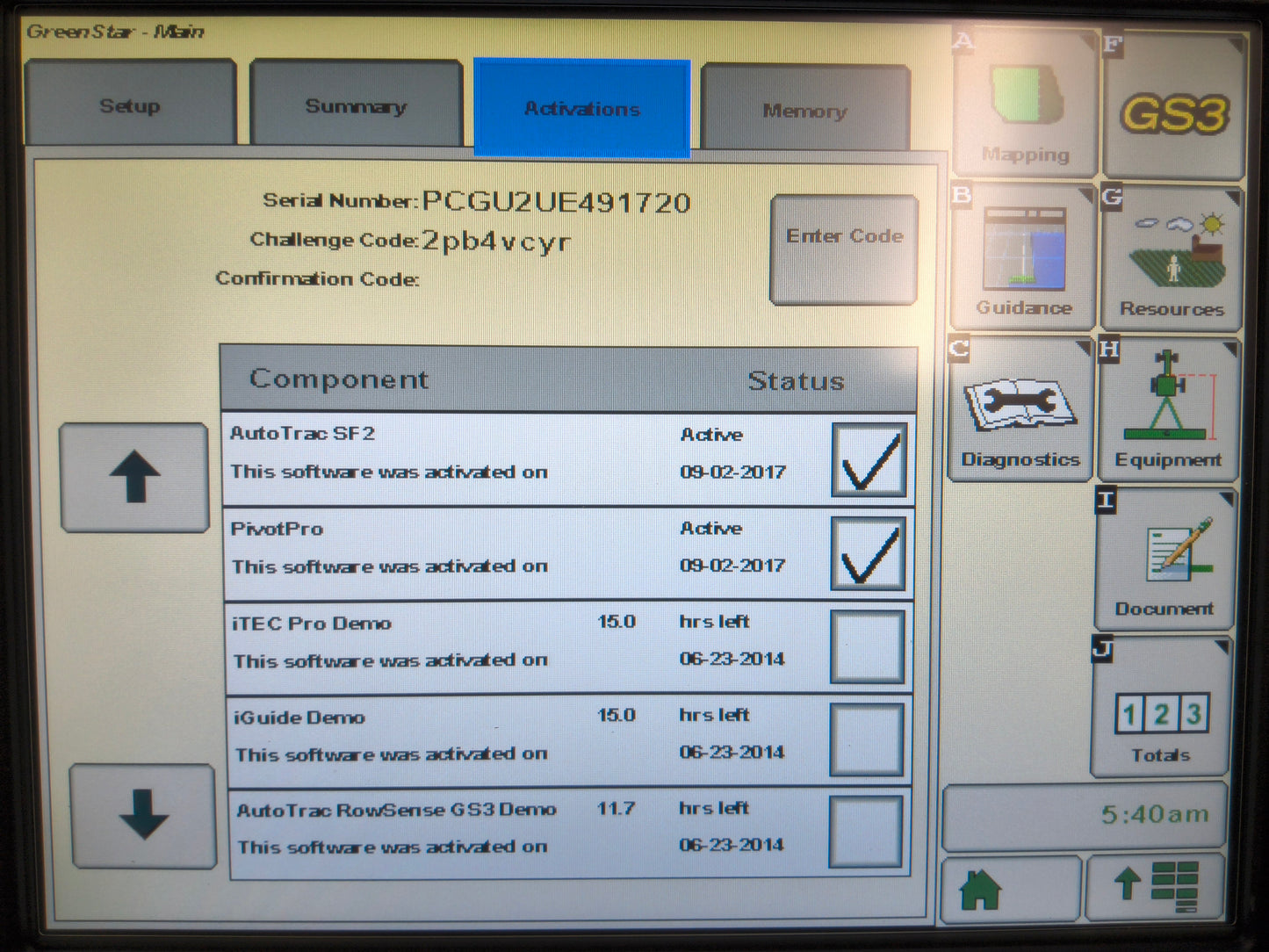The image size is (1269, 952).
Task: Open the Diagnostics softkey
Action: pos(1020,409)
